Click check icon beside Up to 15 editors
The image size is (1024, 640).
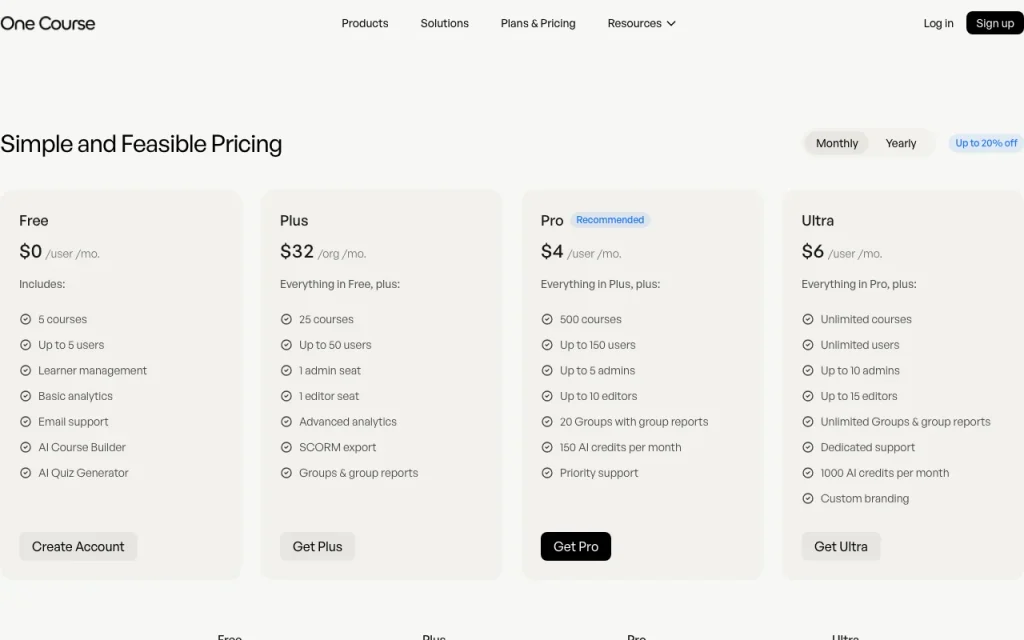(808, 396)
